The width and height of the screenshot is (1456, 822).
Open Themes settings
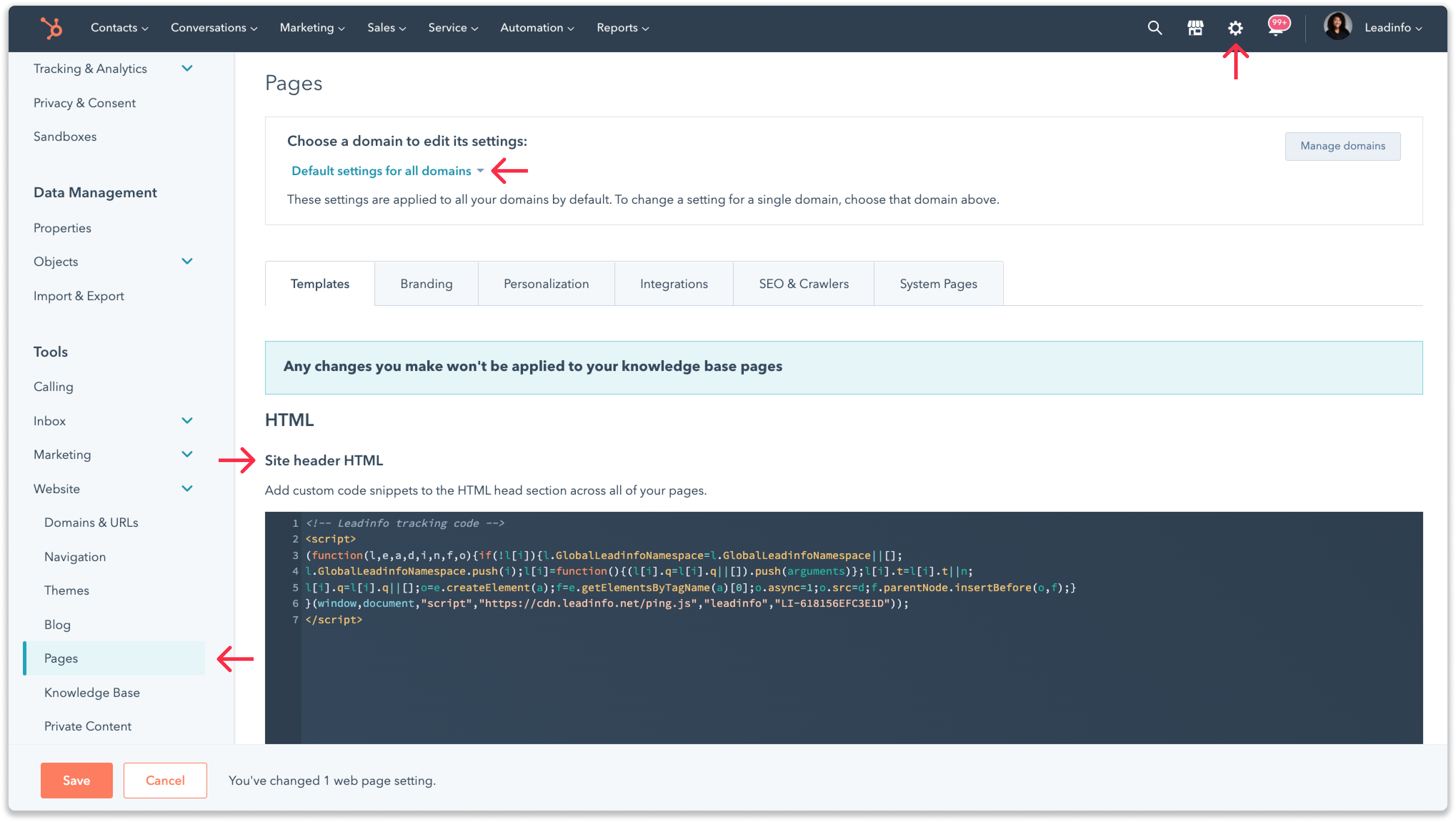[x=67, y=591]
